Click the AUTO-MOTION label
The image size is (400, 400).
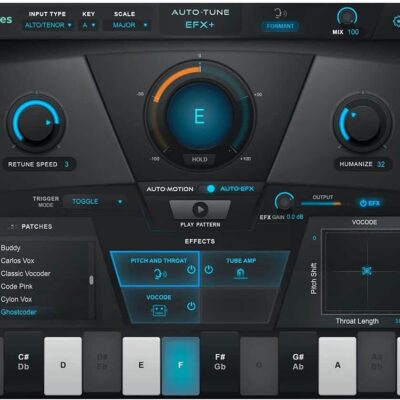tap(170, 189)
